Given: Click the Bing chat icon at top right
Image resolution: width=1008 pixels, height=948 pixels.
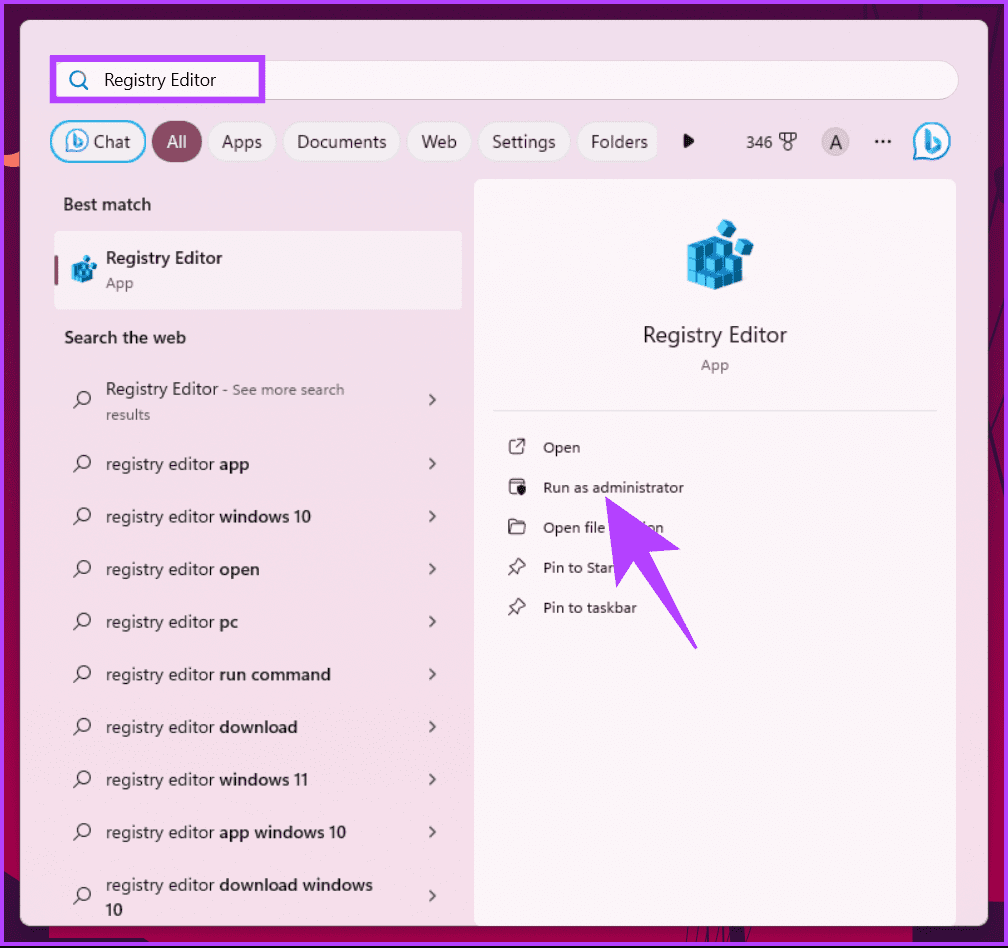Looking at the screenshot, I should click(x=931, y=141).
